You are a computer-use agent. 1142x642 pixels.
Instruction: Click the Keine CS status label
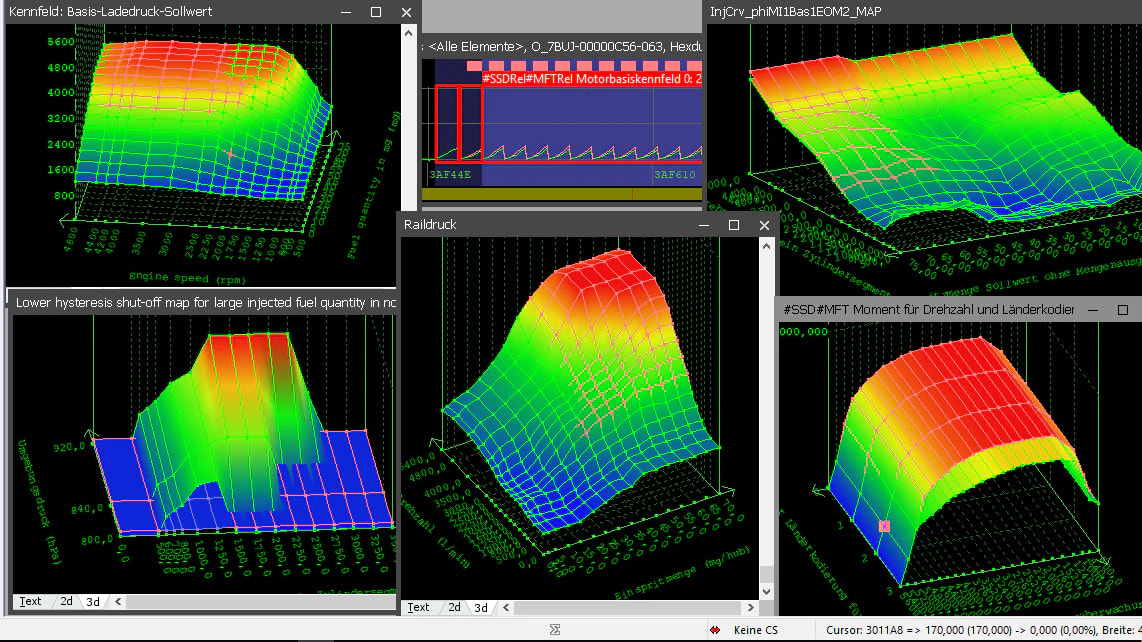755,630
